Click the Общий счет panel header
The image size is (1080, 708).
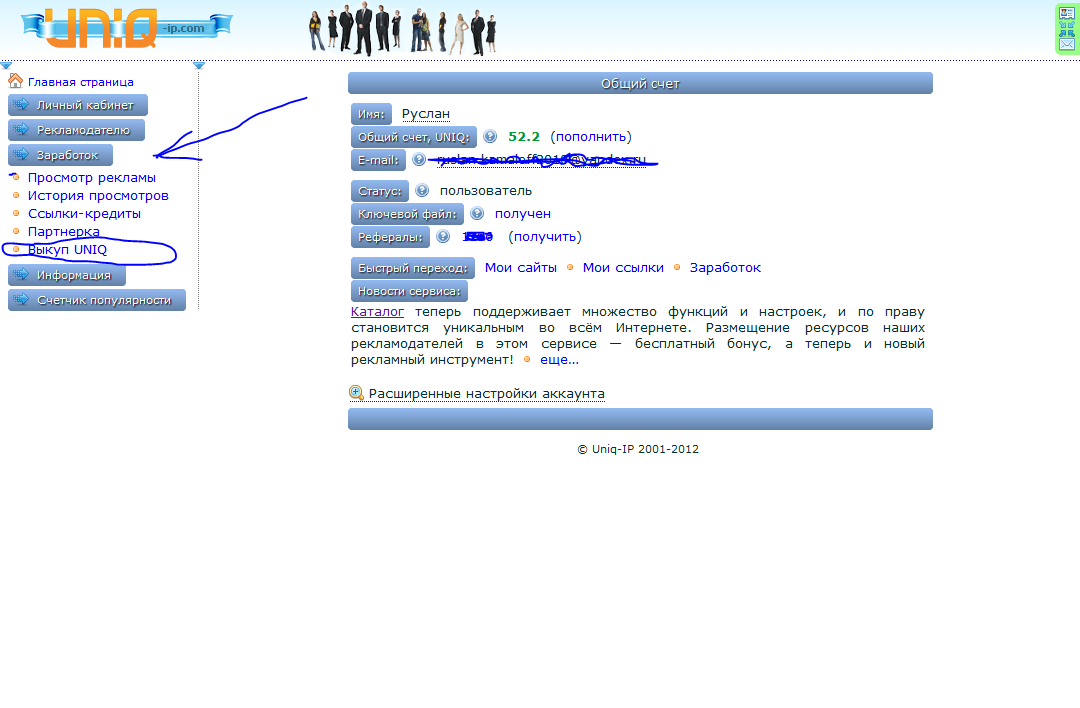[x=640, y=83]
